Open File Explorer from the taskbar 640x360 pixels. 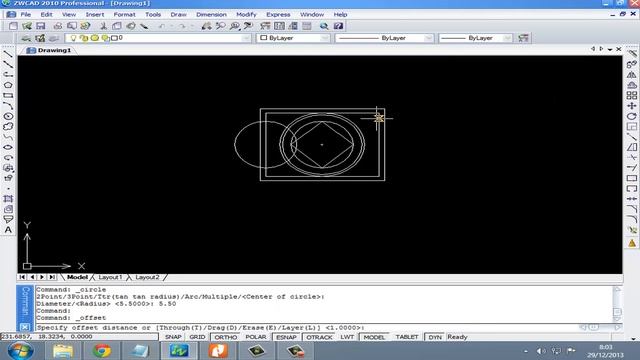tap(63, 351)
